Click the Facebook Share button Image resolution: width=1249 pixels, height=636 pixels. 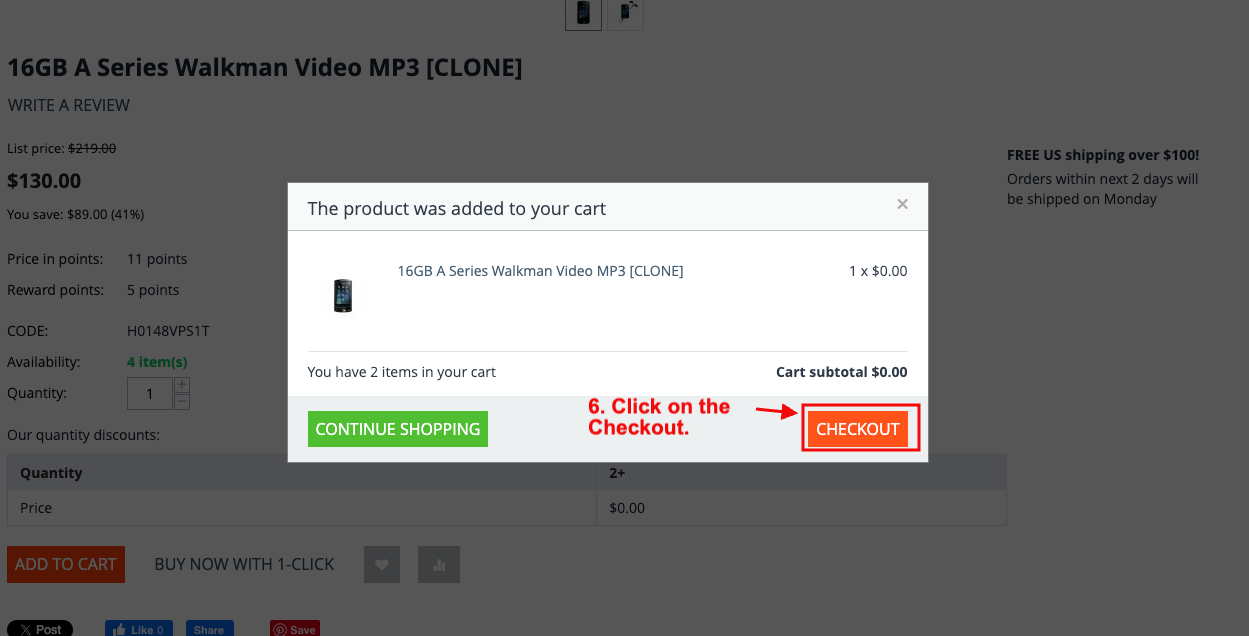coord(209,629)
